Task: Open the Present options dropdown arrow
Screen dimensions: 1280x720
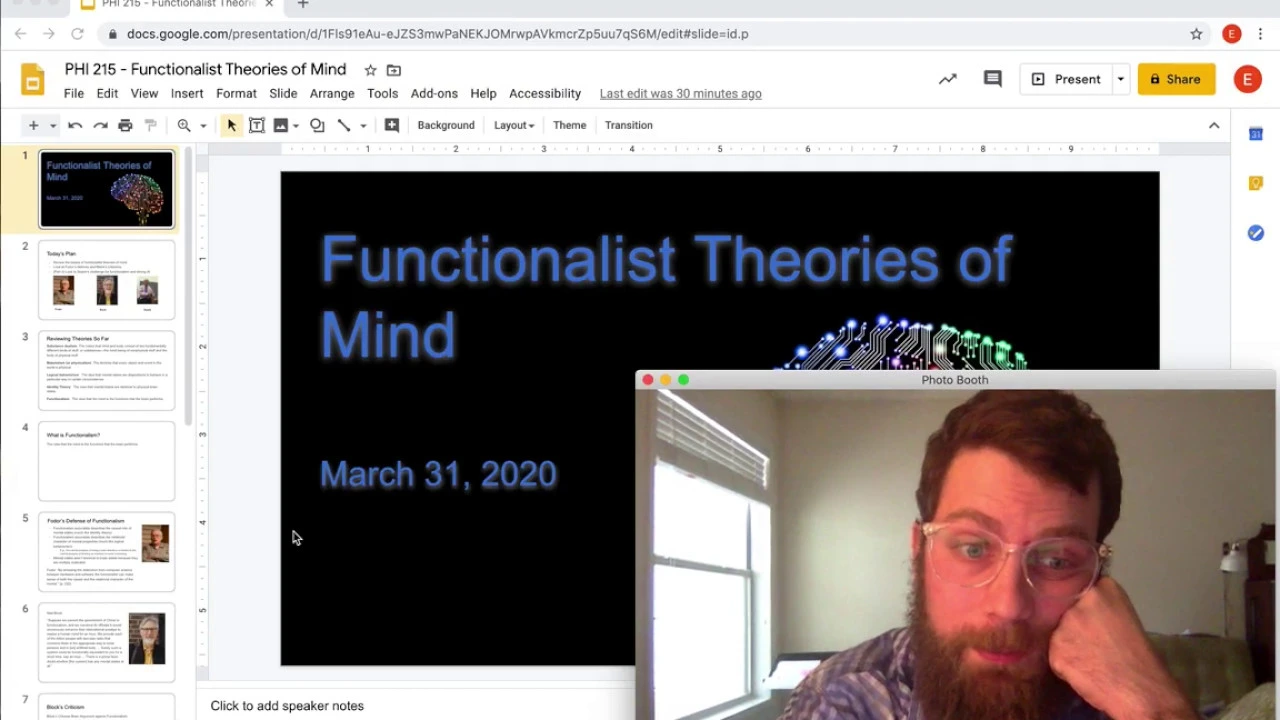Action: (x=1121, y=79)
